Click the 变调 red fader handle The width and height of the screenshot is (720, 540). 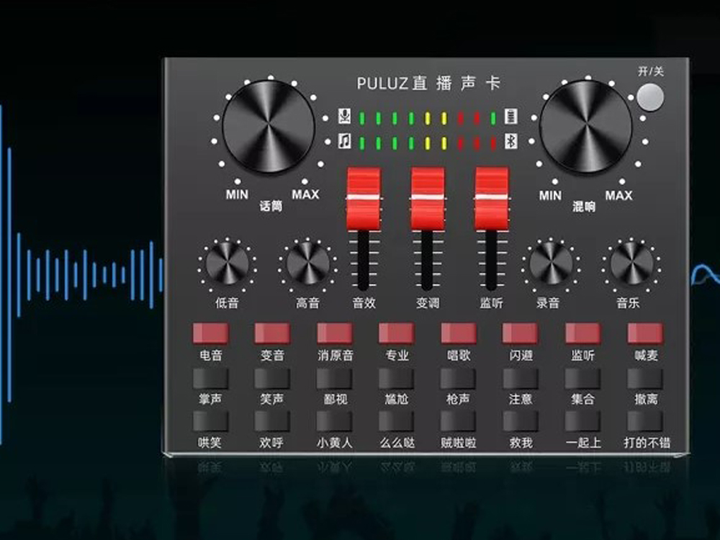[x=428, y=198]
